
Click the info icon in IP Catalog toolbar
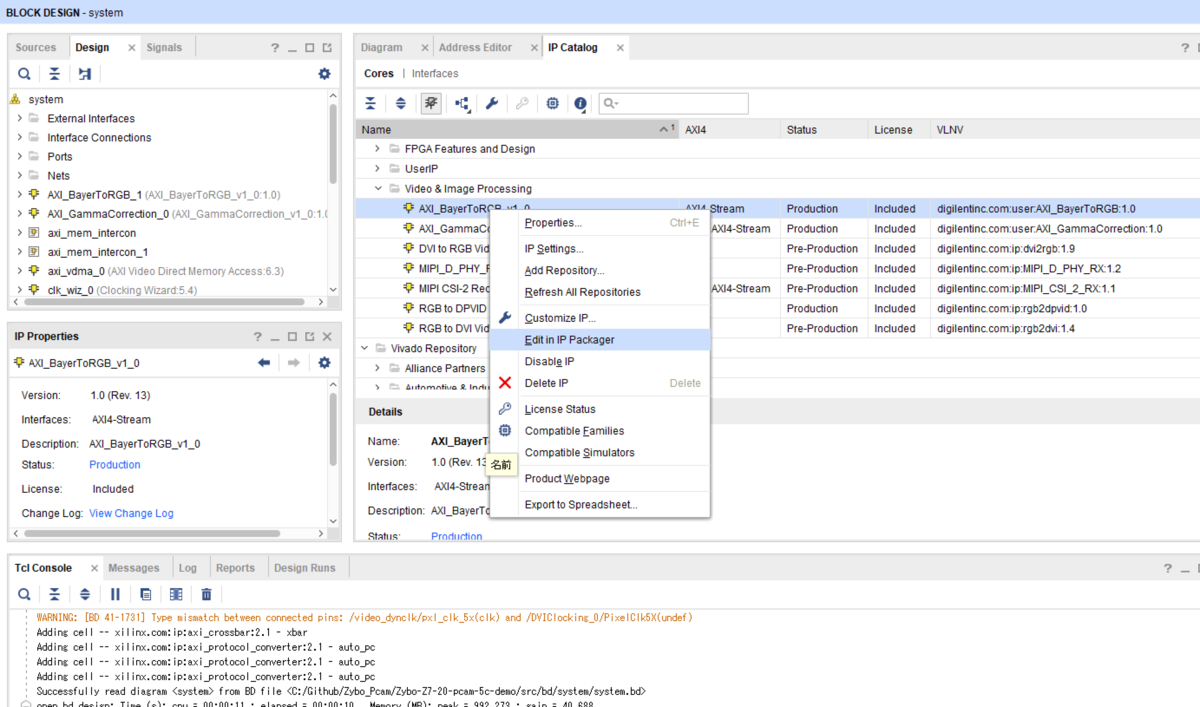pyautogui.click(x=581, y=103)
